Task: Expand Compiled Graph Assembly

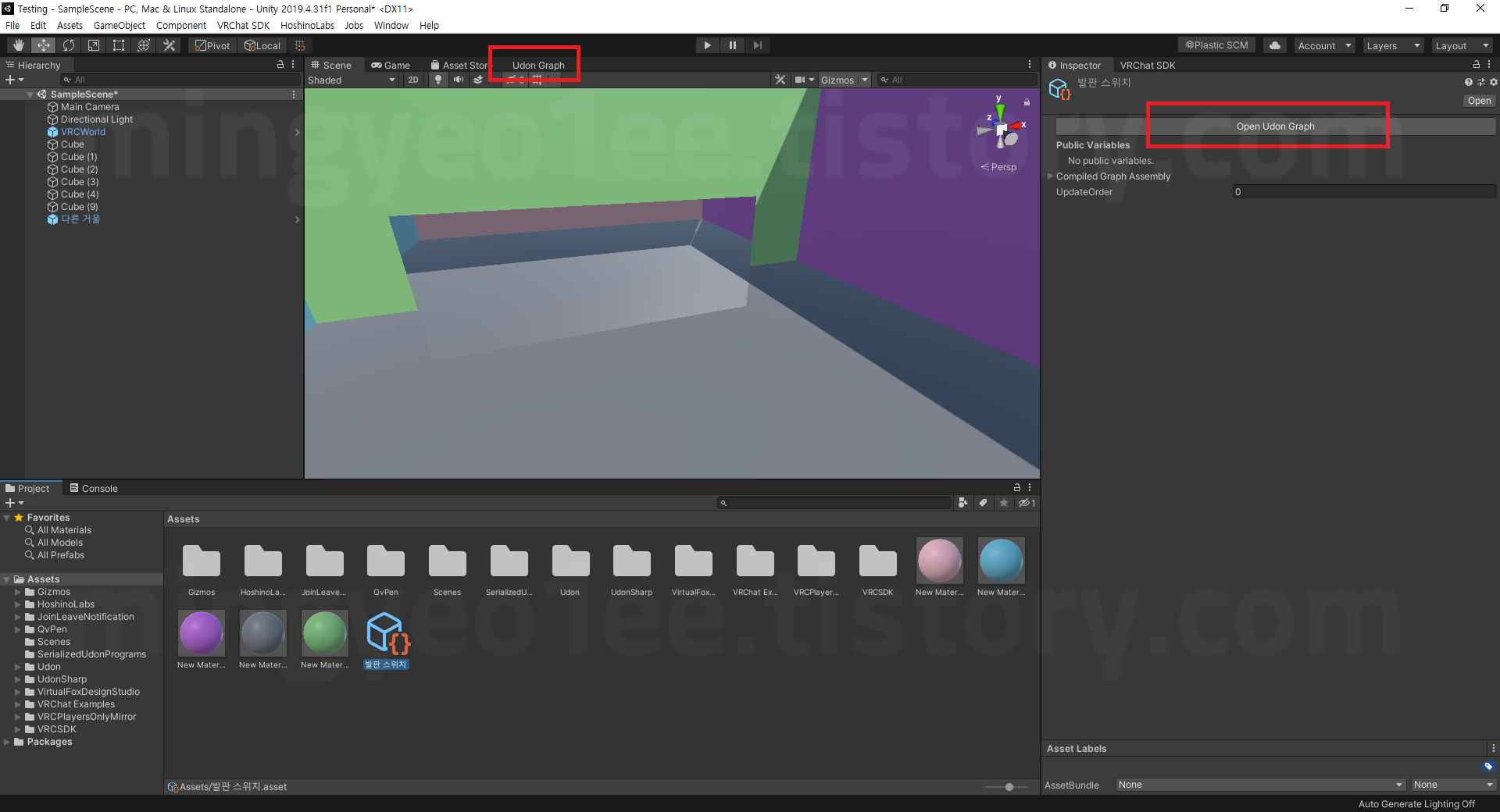Action: [x=1051, y=176]
